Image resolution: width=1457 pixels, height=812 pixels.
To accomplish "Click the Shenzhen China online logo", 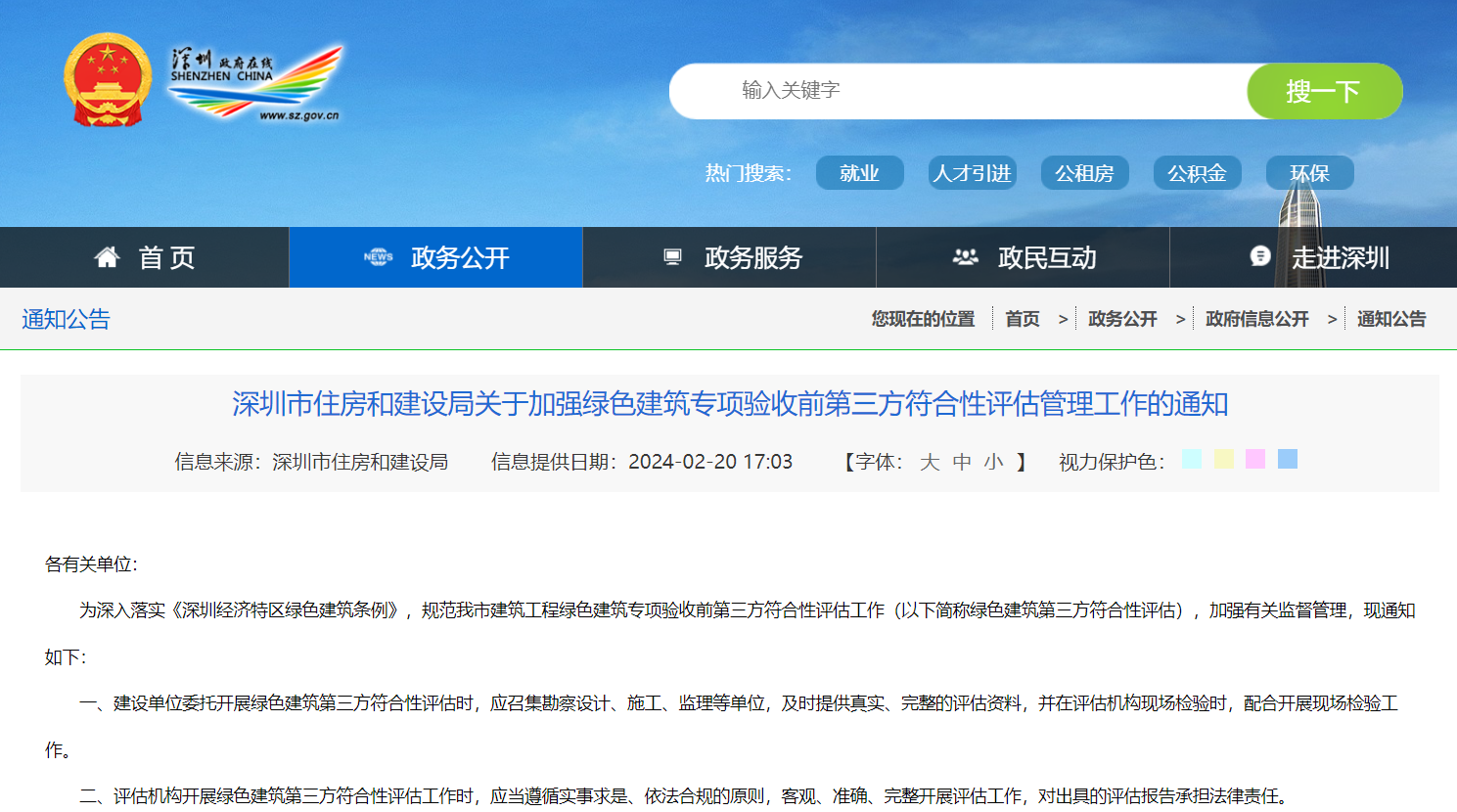I will coord(254,83).
